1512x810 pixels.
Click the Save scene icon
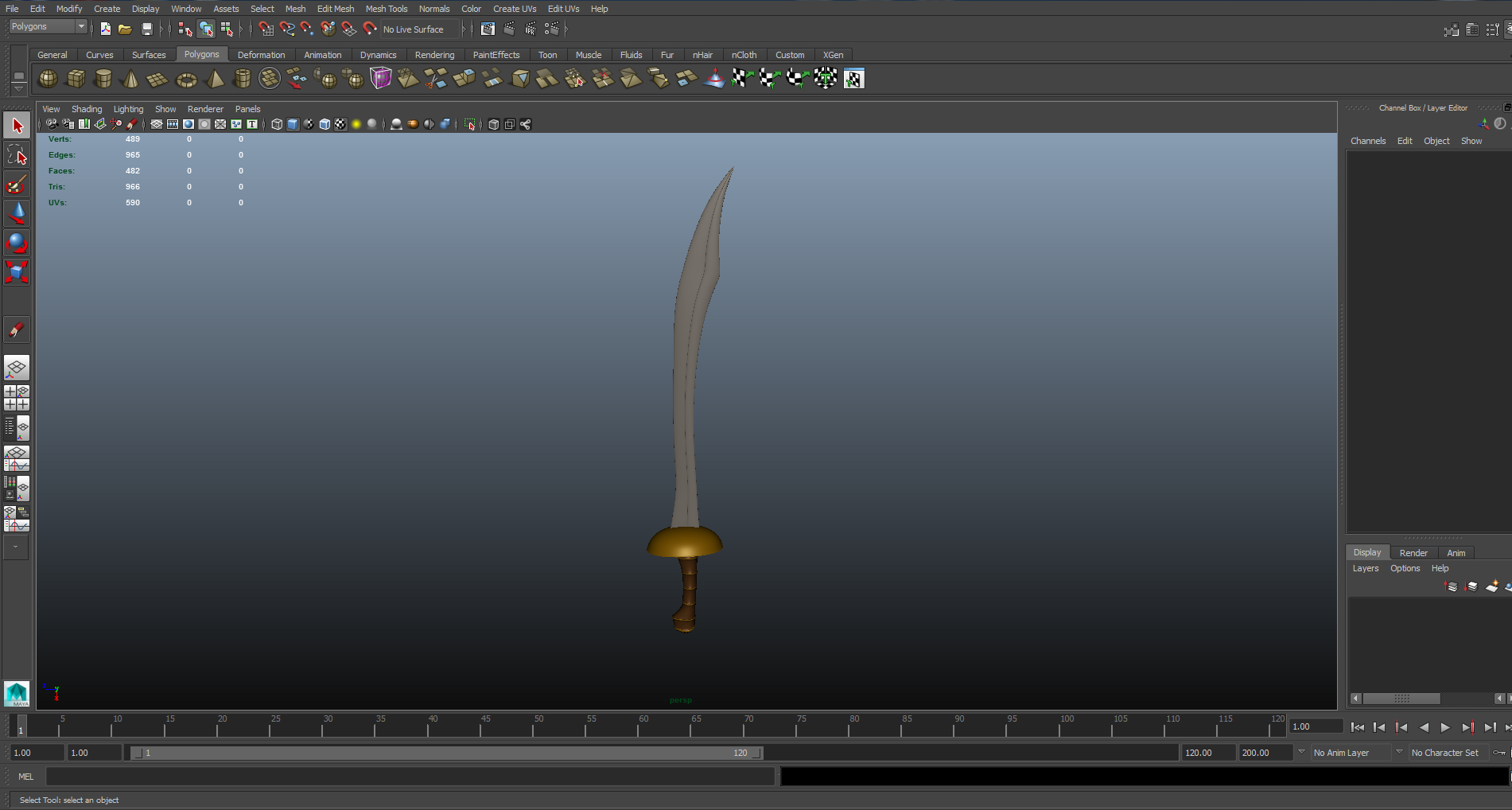click(146, 29)
